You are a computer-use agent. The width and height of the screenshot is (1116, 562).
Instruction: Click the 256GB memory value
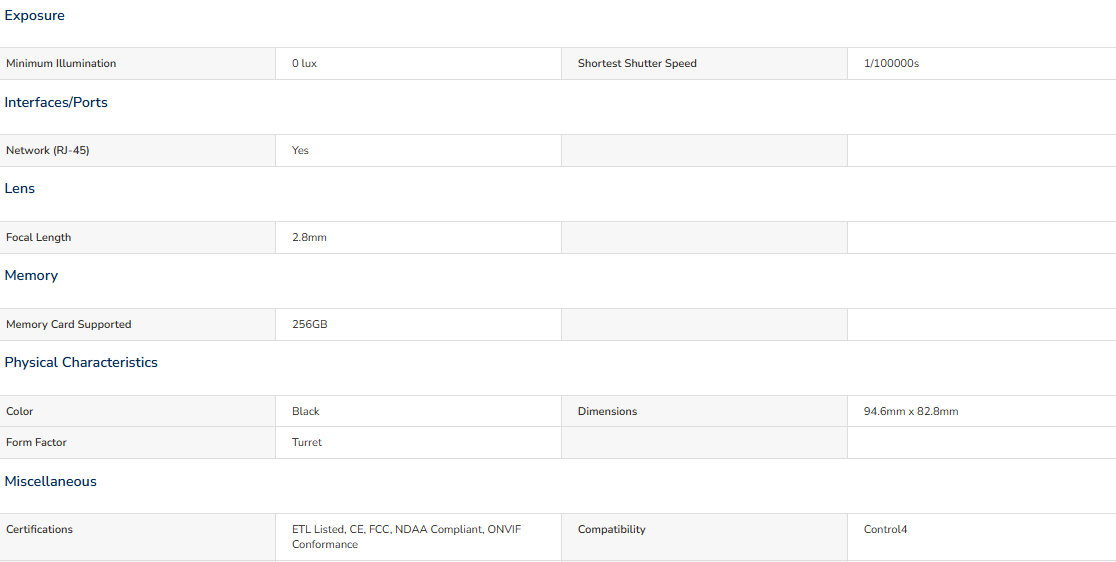[310, 324]
